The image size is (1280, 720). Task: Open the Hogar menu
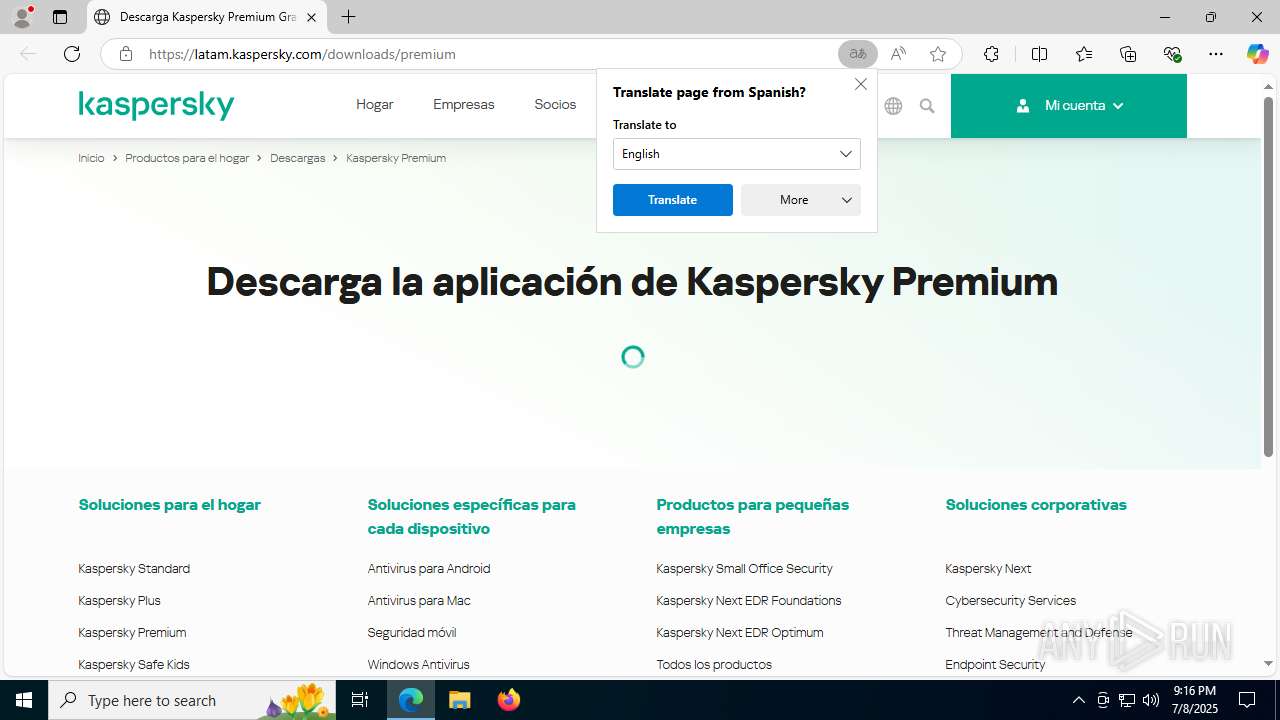(375, 104)
